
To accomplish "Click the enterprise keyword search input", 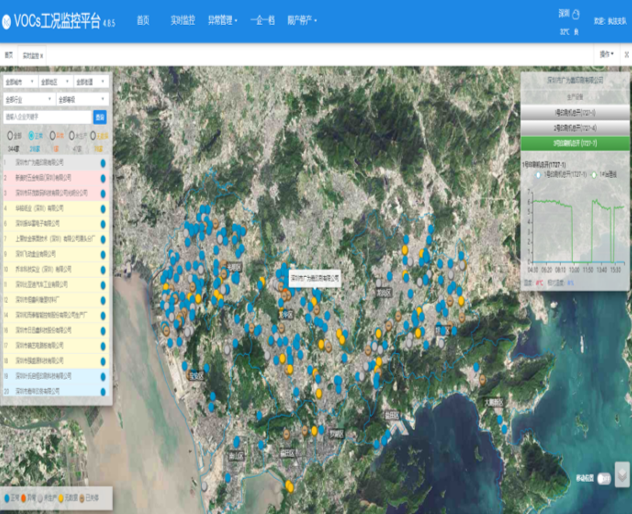I will [48, 117].
